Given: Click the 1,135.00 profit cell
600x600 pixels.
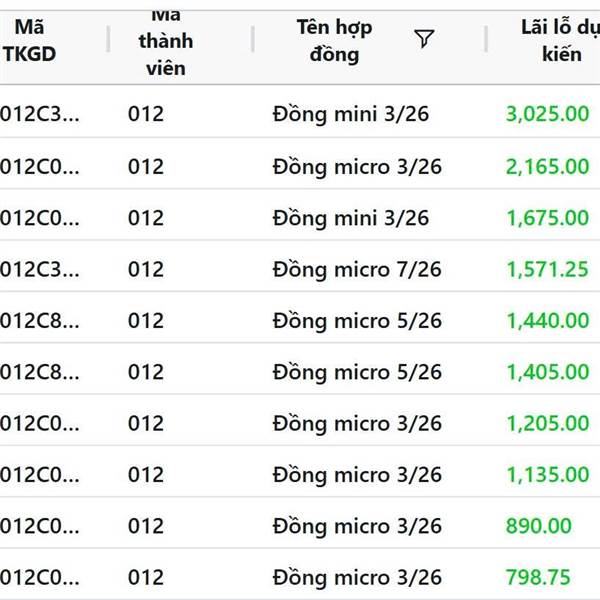Looking at the screenshot, I should pyautogui.click(x=547, y=475).
